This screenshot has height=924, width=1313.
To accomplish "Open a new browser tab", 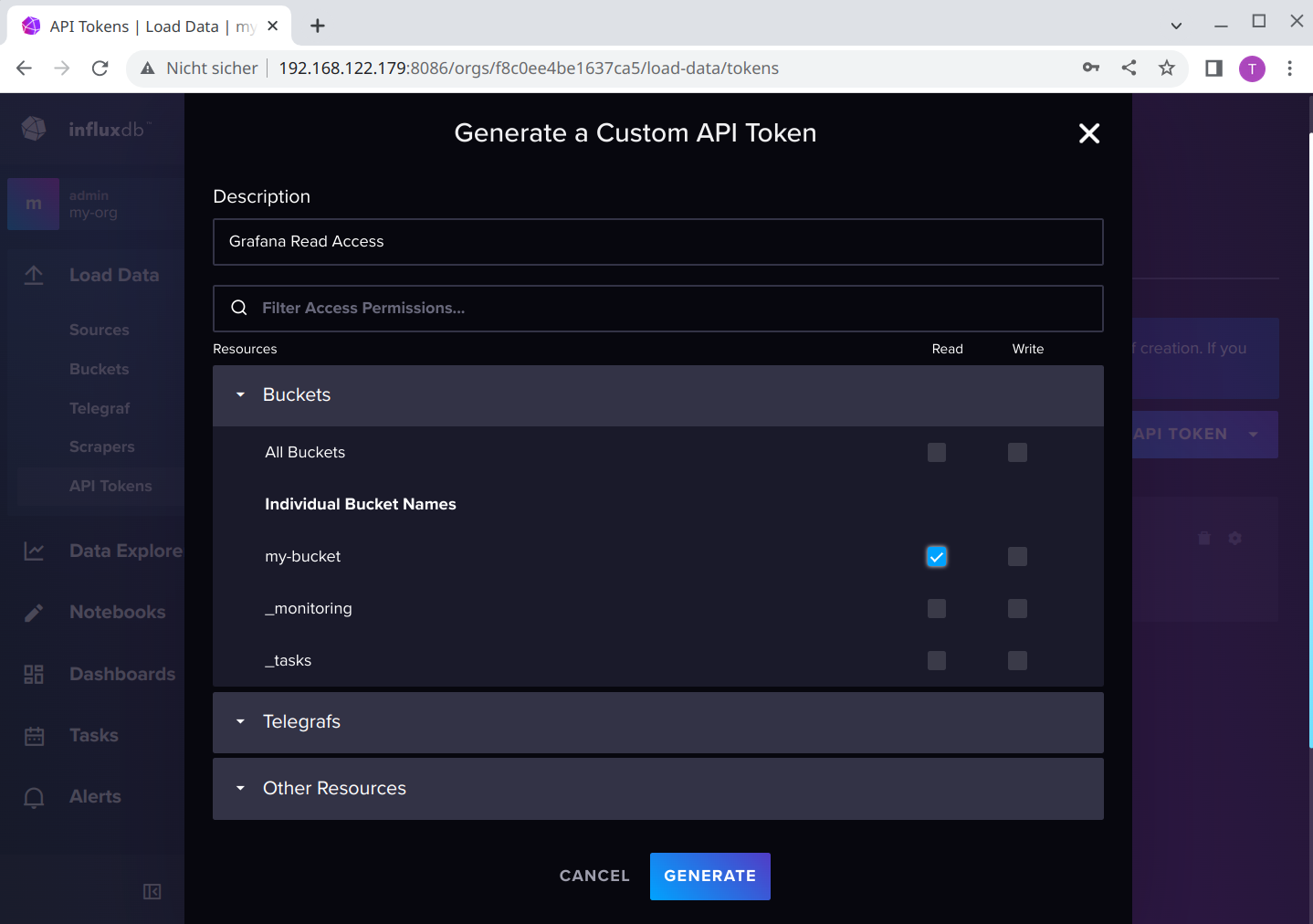I will coord(318,26).
